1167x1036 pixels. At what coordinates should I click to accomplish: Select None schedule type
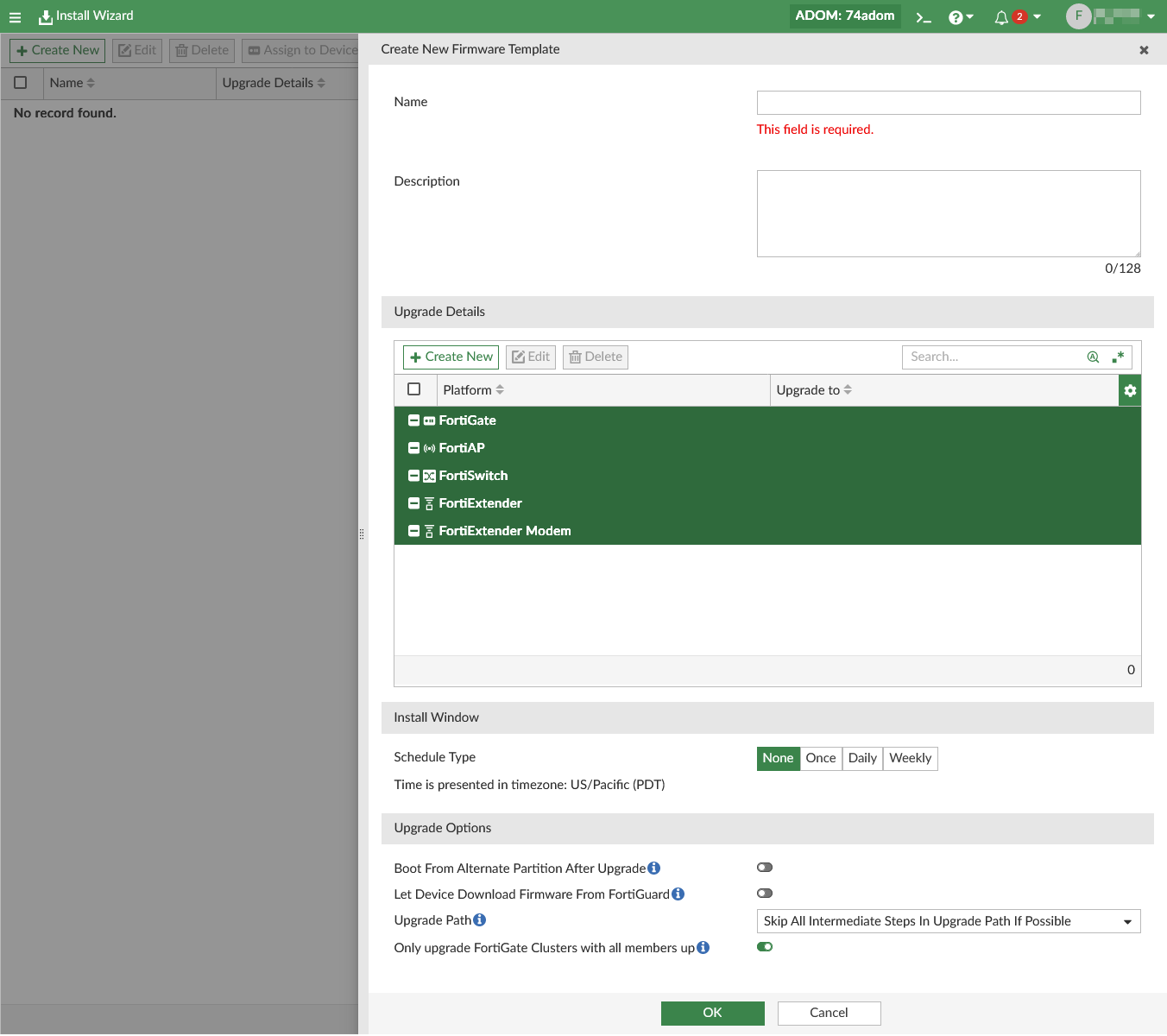point(778,758)
